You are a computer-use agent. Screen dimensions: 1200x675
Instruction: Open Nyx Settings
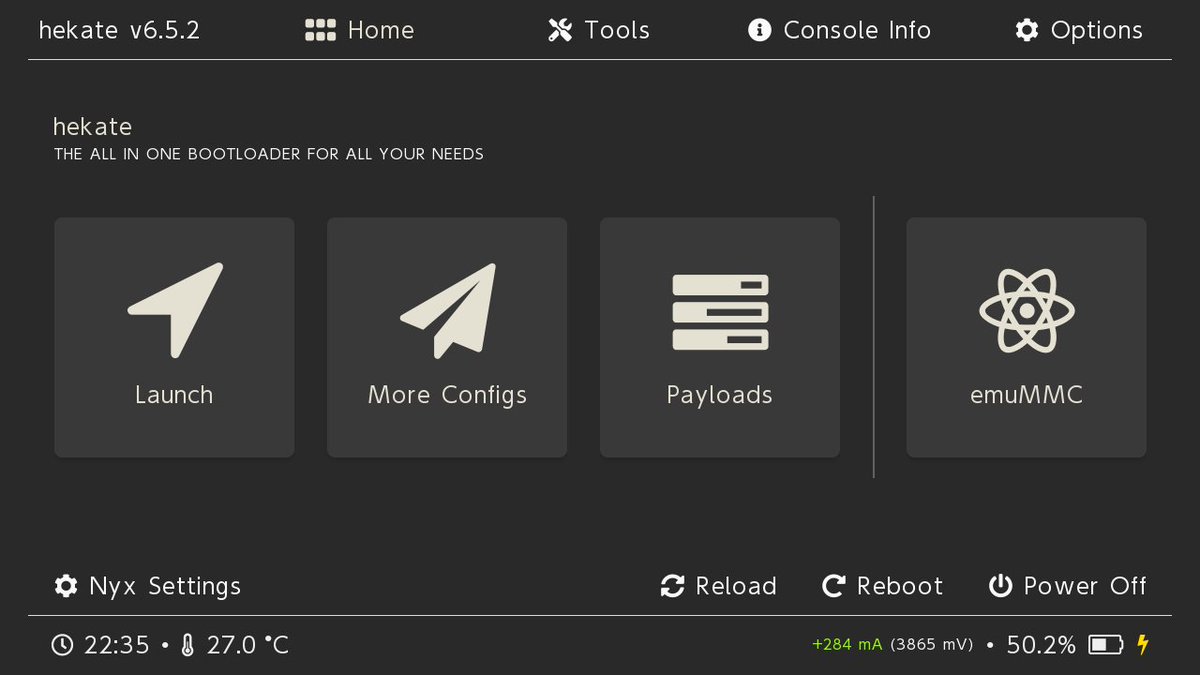[148, 586]
